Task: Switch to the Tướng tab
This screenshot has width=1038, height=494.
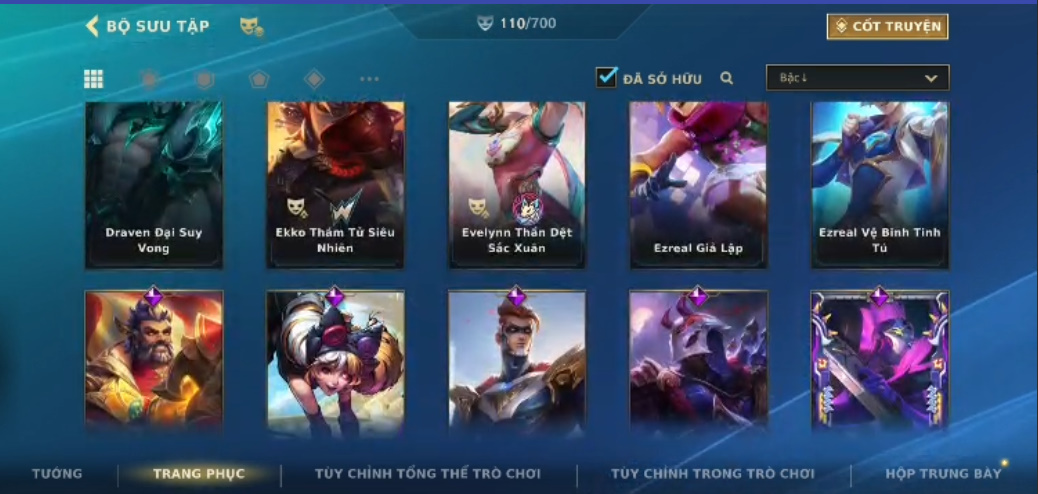Action: (x=57, y=473)
